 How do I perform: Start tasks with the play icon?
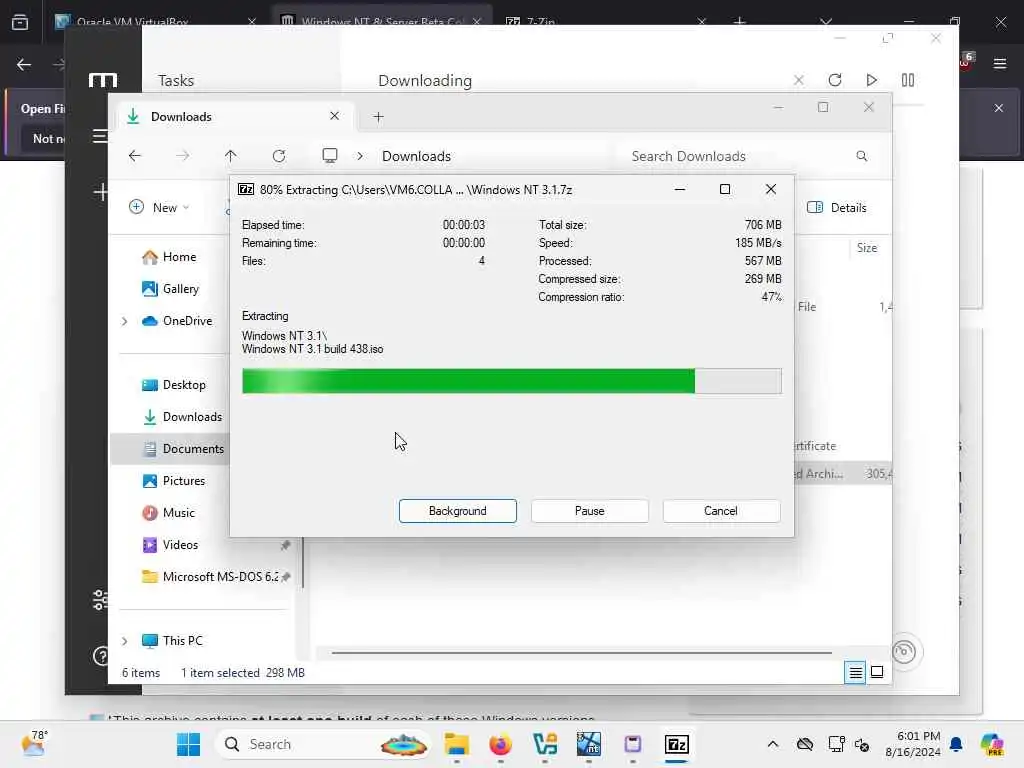(871, 80)
